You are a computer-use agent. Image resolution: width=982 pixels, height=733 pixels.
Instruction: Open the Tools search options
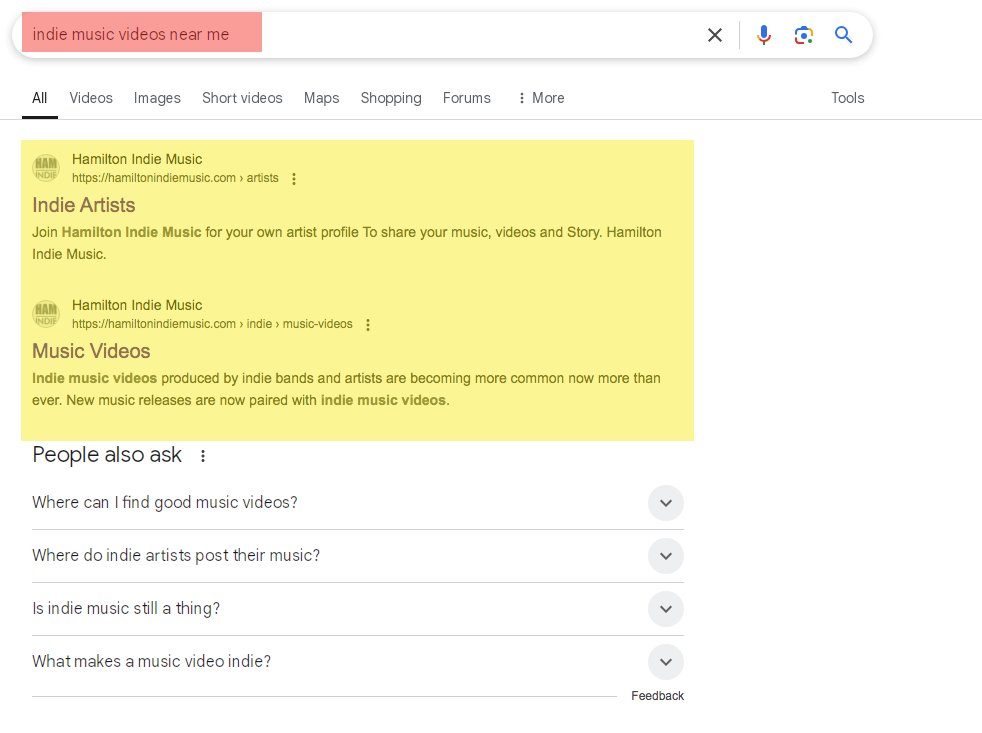click(x=847, y=98)
